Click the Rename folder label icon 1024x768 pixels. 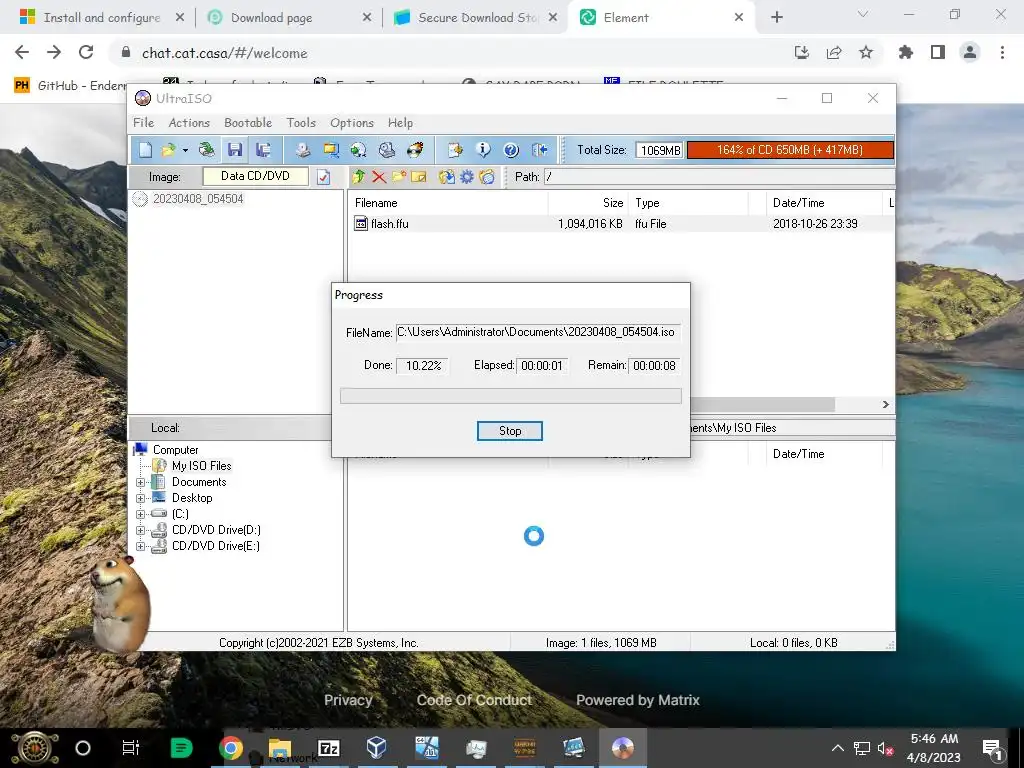419,176
